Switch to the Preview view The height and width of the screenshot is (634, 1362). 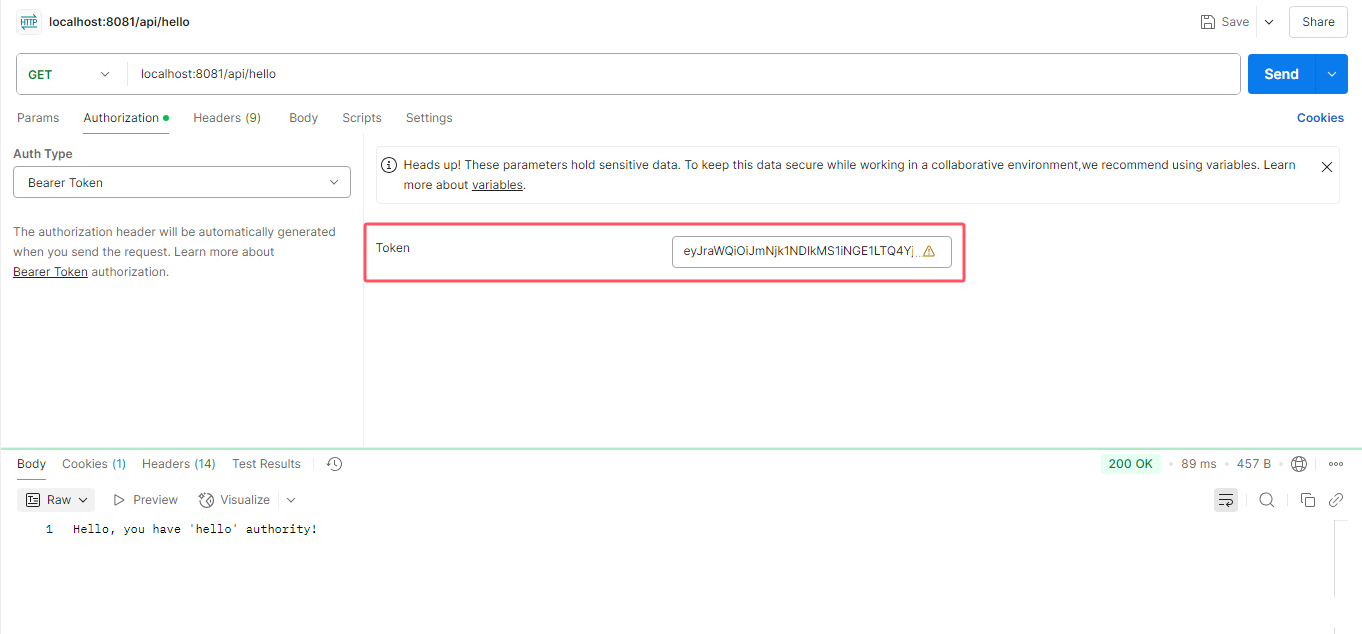point(146,500)
